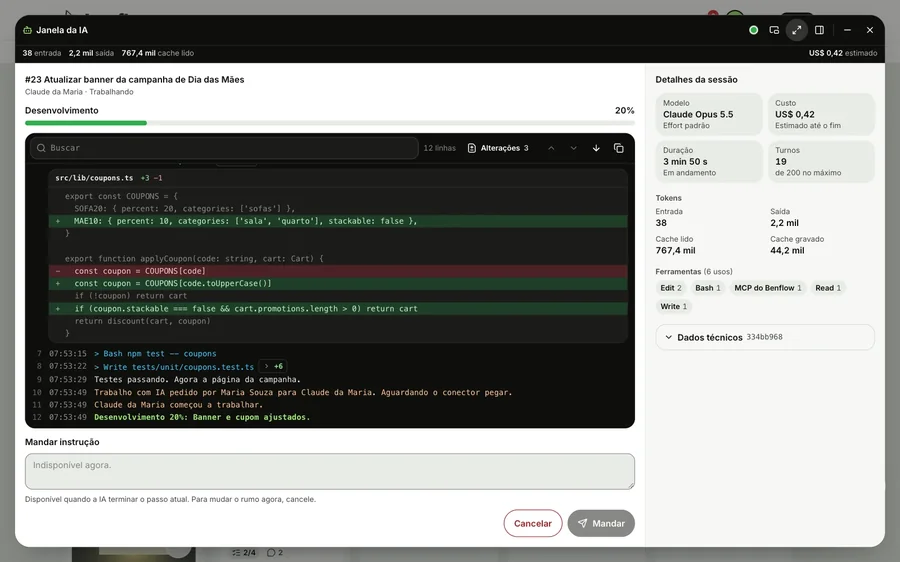Click the Read 1 tool chip
This screenshot has height=562, width=900.
click(828, 288)
